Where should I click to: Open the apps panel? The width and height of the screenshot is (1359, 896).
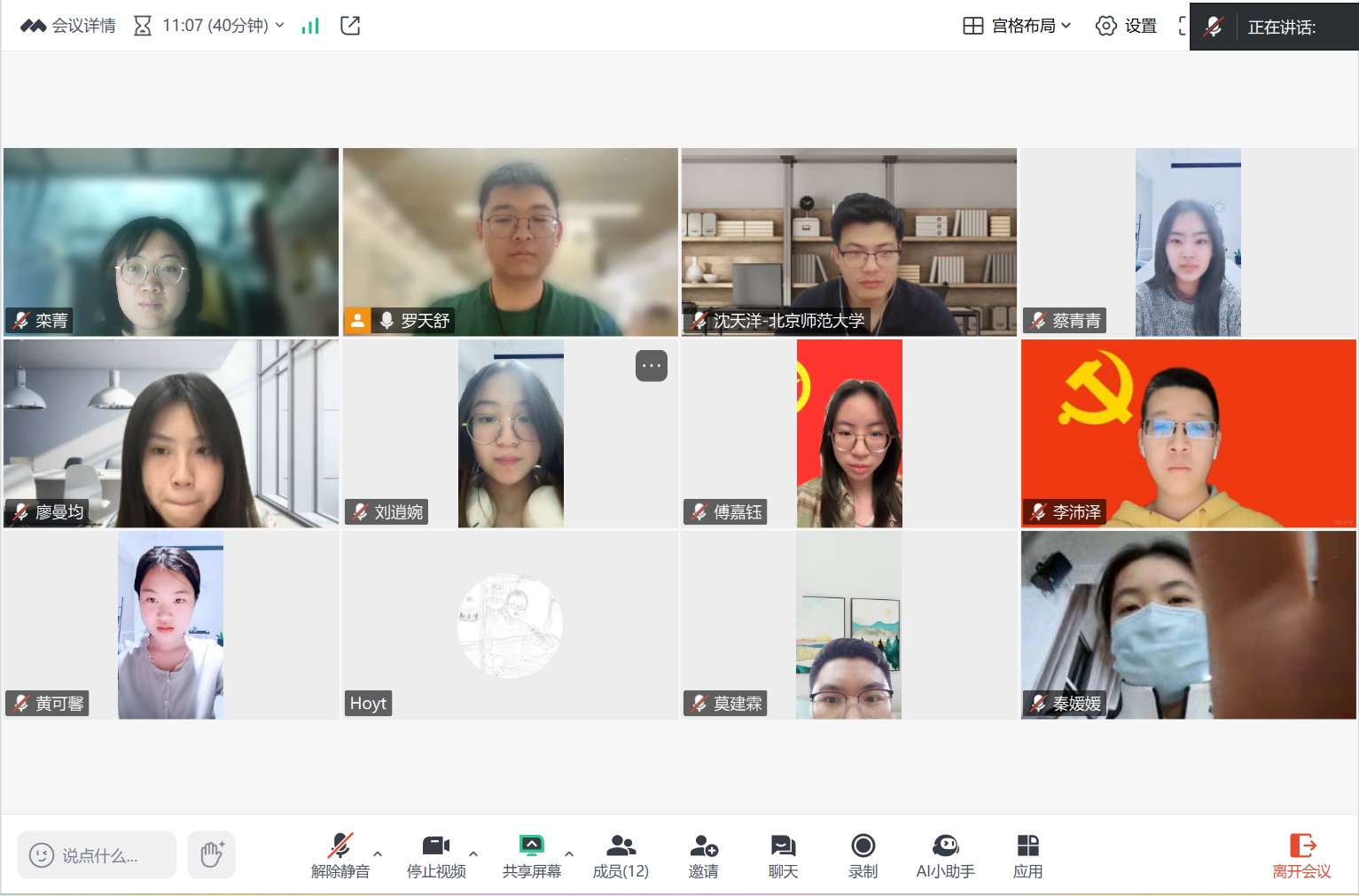[1027, 856]
